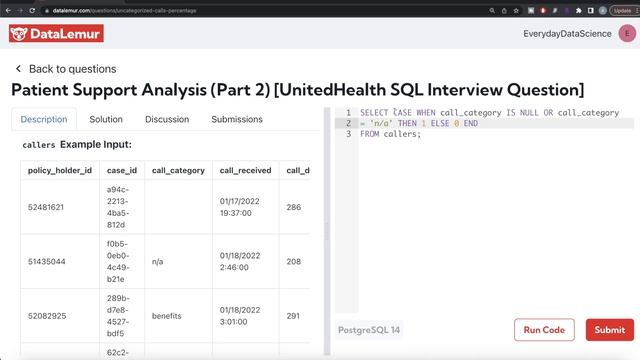Go Back to questions link

[x=72, y=69]
